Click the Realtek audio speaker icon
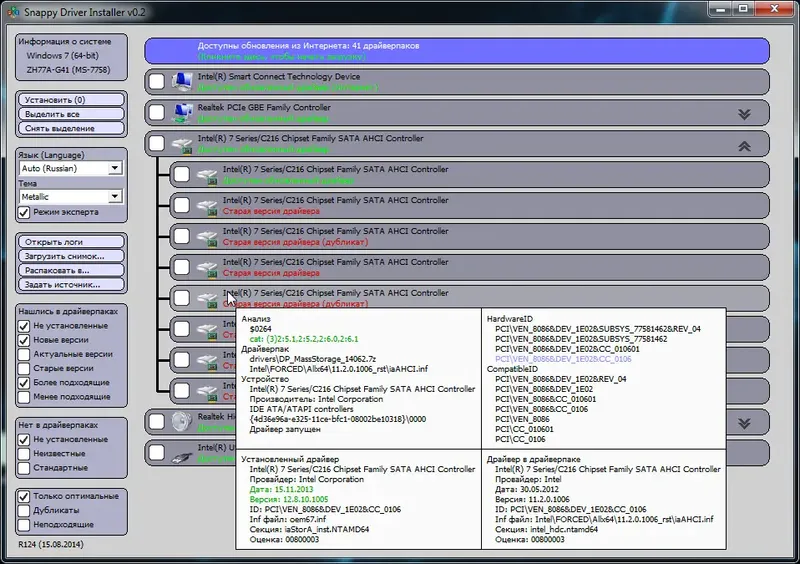The width and height of the screenshot is (800, 564). click(x=182, y=422)
